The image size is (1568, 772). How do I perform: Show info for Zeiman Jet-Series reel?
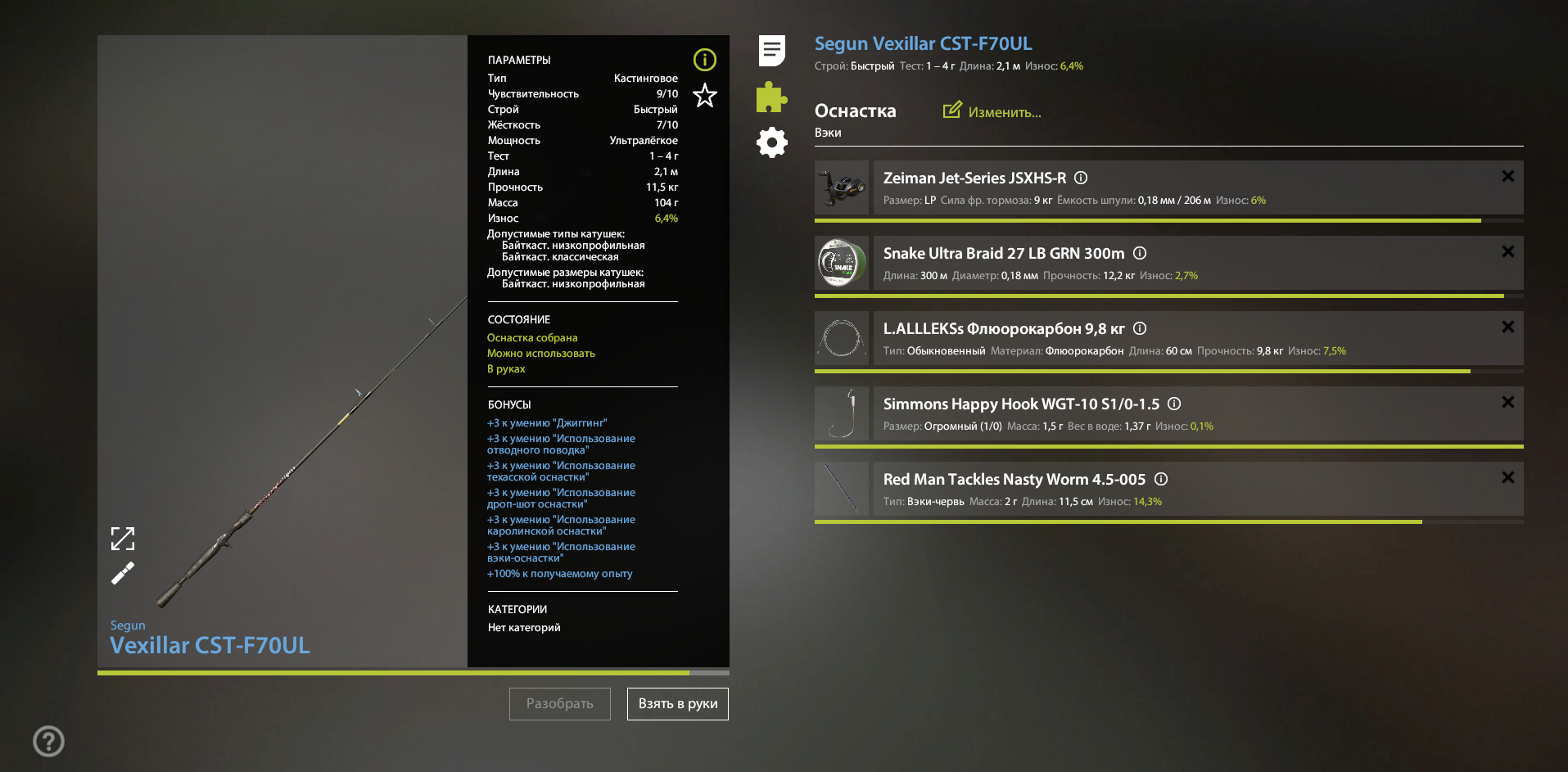coord(1081,178)
